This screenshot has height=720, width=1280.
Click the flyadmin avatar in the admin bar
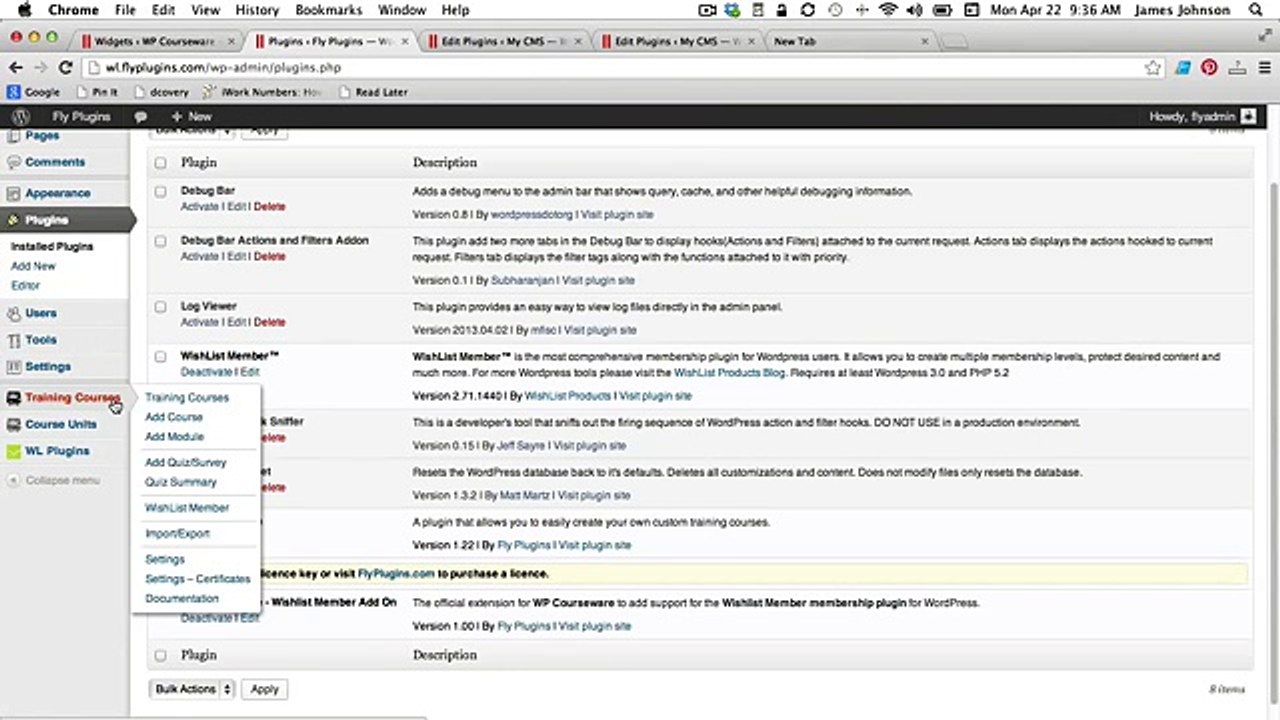click(x=1247, y=117)
